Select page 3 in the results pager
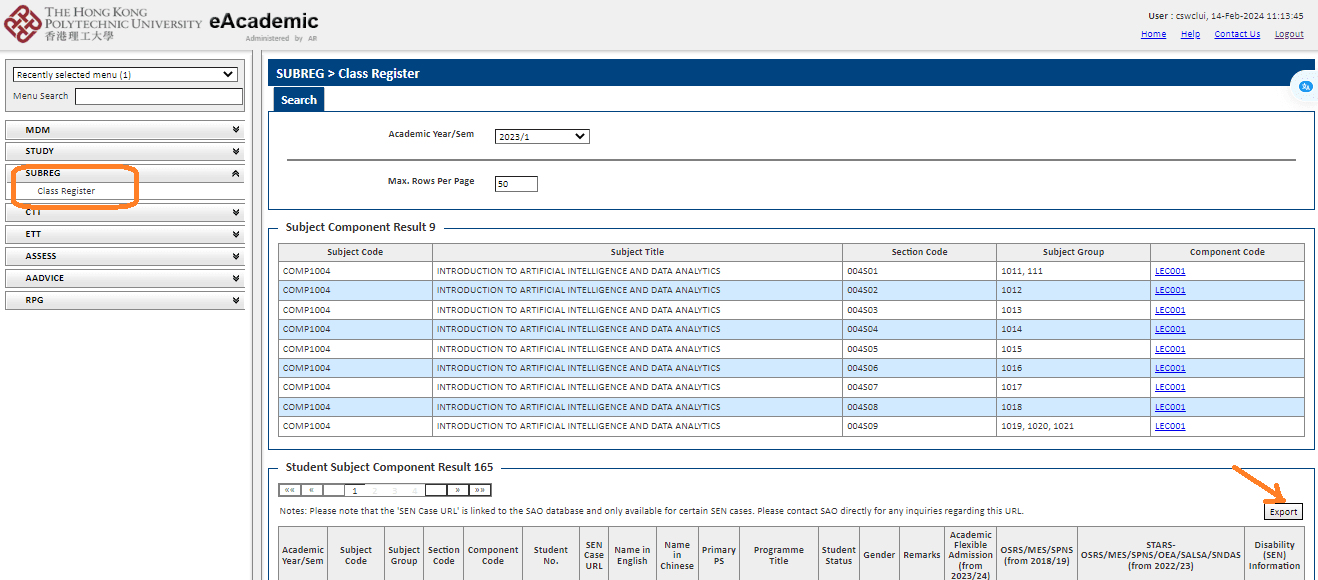This screenshot has height=580, width=1318. tap(395, 491)
